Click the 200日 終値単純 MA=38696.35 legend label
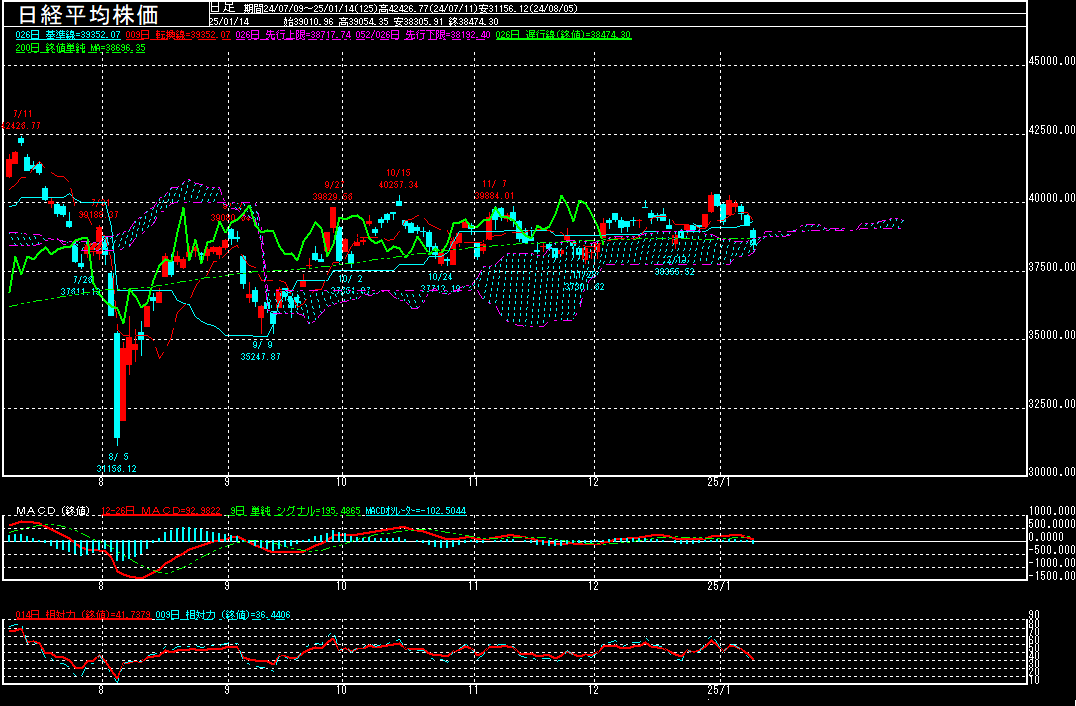 80,49
